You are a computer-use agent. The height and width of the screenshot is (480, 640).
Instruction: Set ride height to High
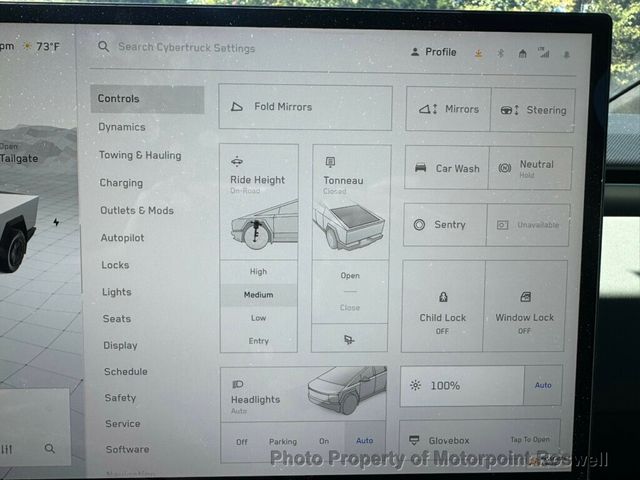tap(258, 272)
